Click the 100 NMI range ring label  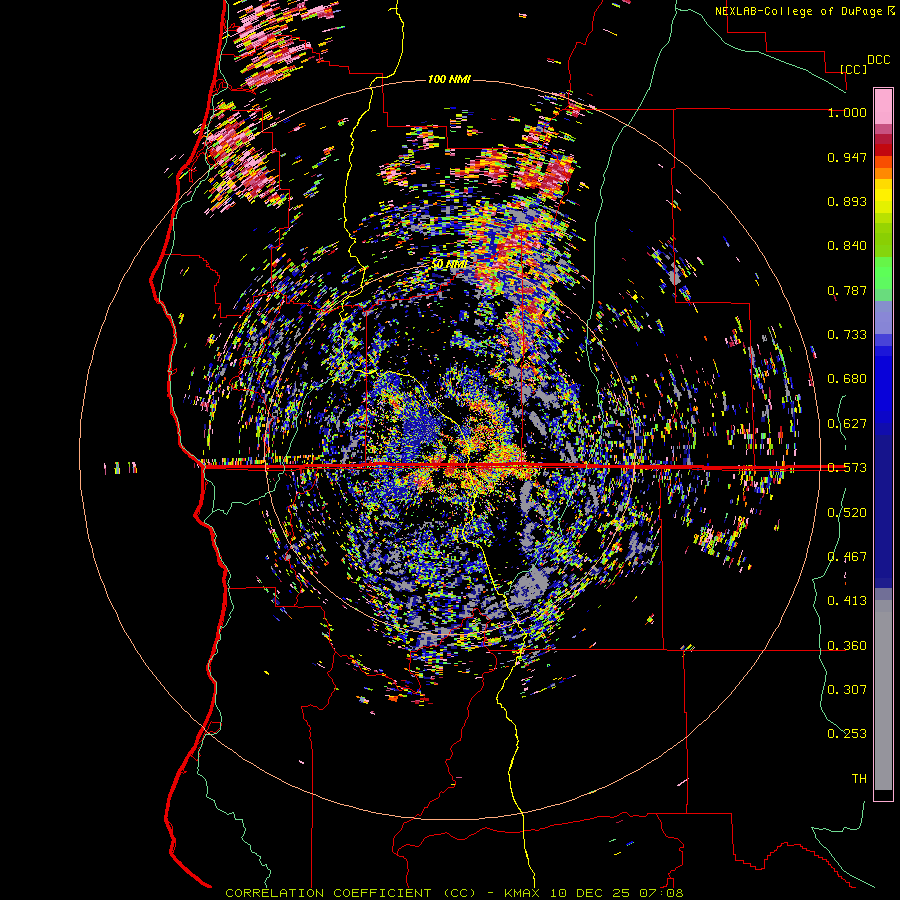click(x=449, y=79)
